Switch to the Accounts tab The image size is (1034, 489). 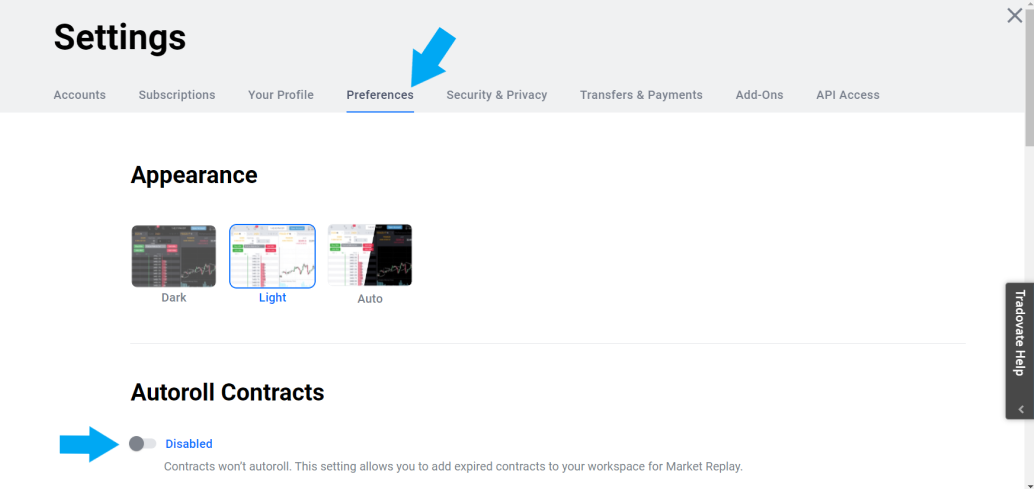[80, 95]
